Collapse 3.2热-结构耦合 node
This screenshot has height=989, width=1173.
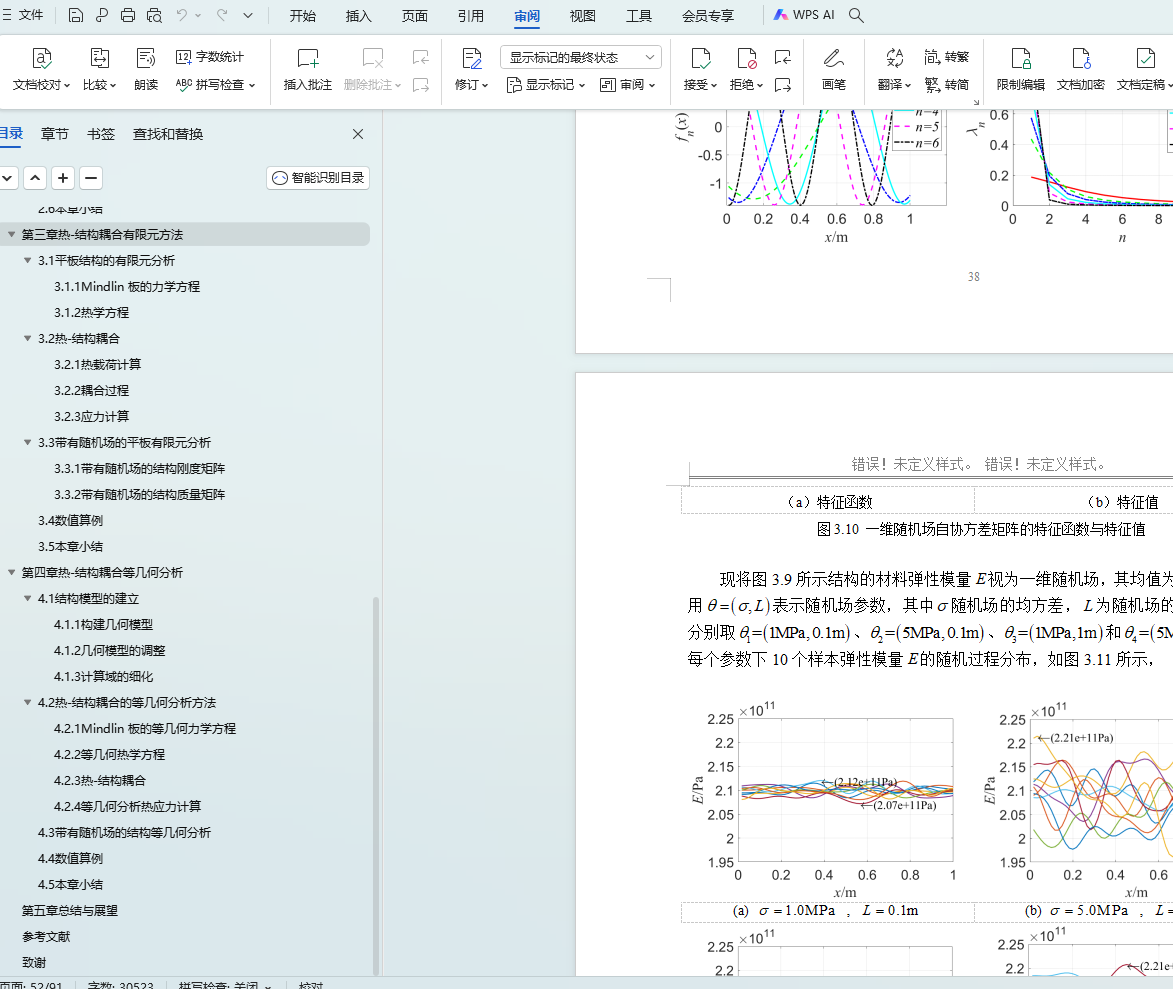pos(28,338)
